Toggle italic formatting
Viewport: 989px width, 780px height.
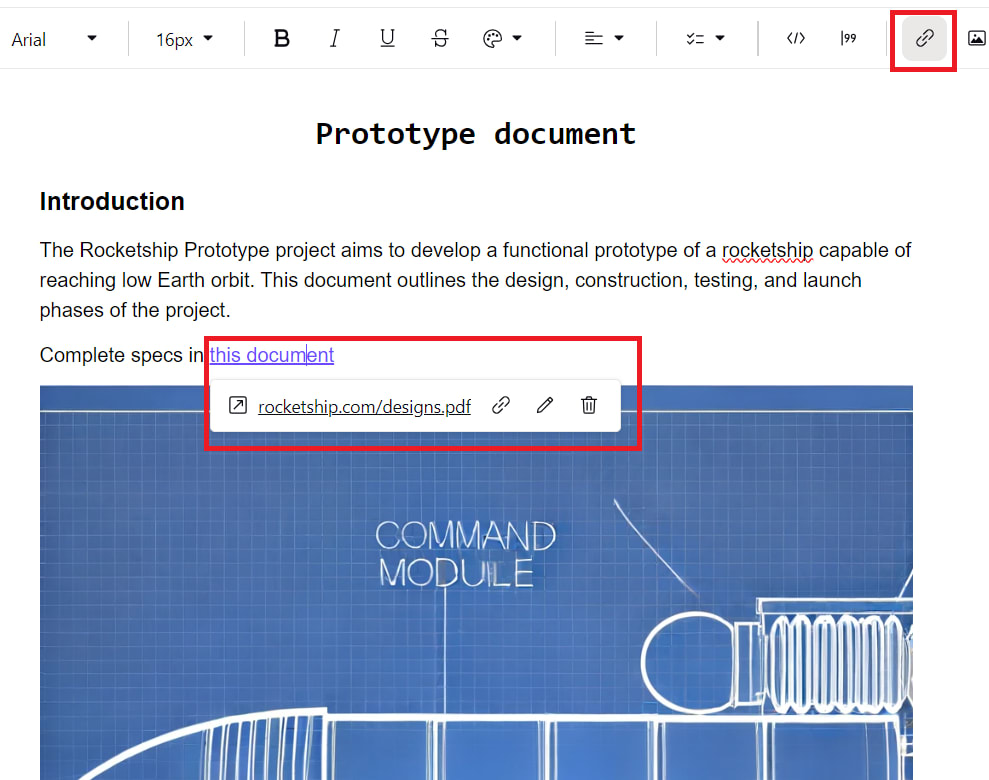[x=334, y=38]
